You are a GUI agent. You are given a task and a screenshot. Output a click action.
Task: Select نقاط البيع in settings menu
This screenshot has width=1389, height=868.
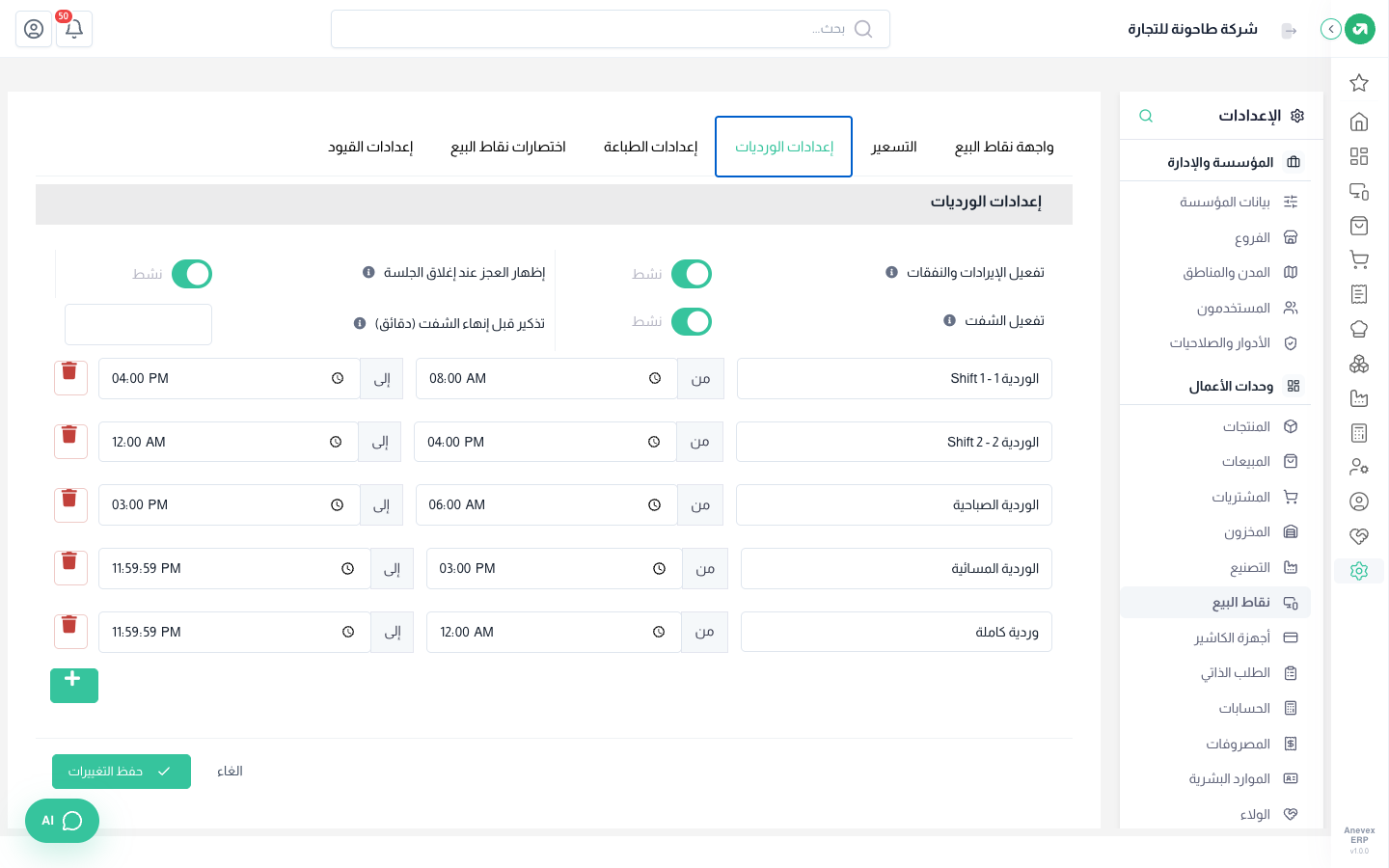tap(1215, 602)
